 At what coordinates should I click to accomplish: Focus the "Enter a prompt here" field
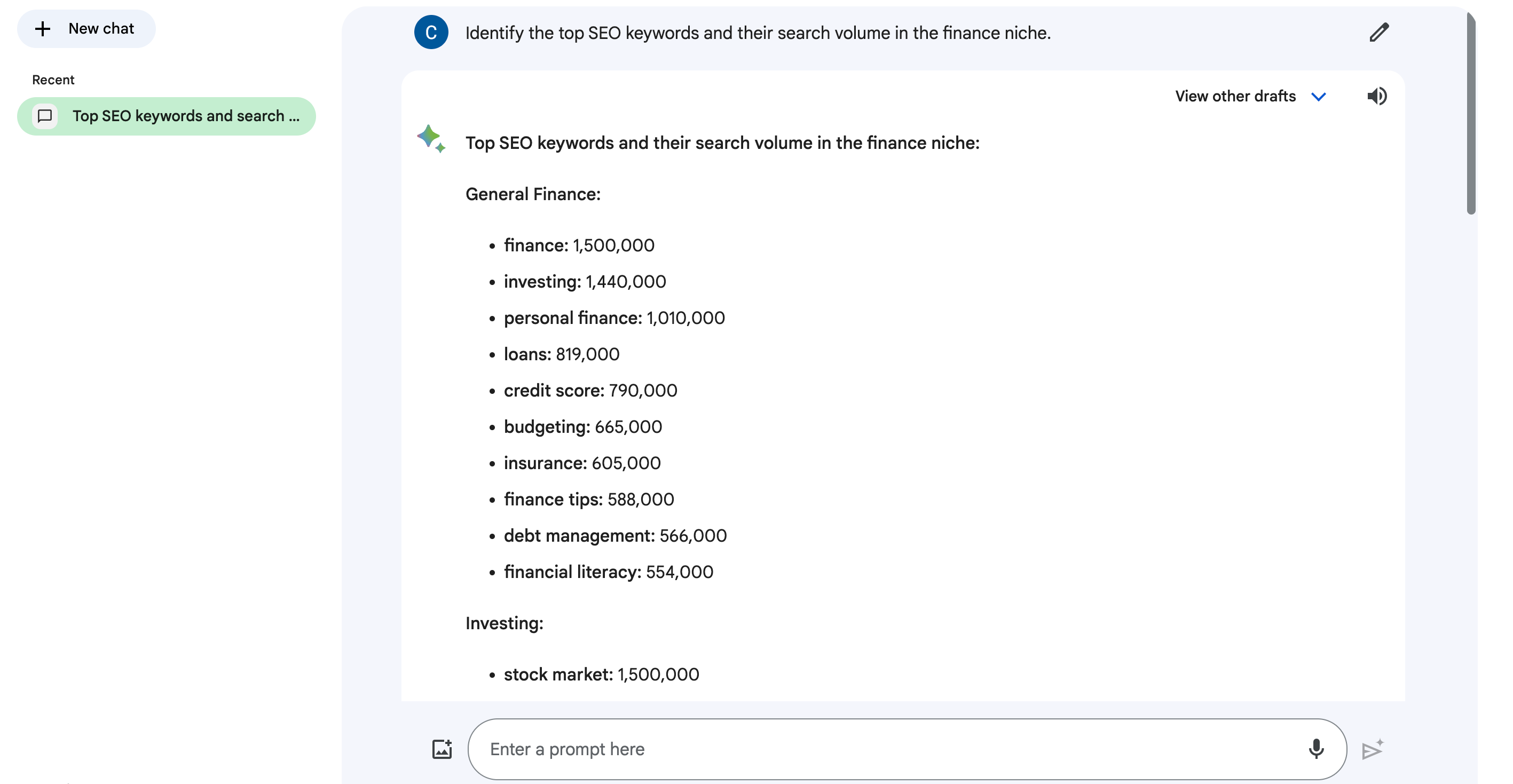point(881,749)
